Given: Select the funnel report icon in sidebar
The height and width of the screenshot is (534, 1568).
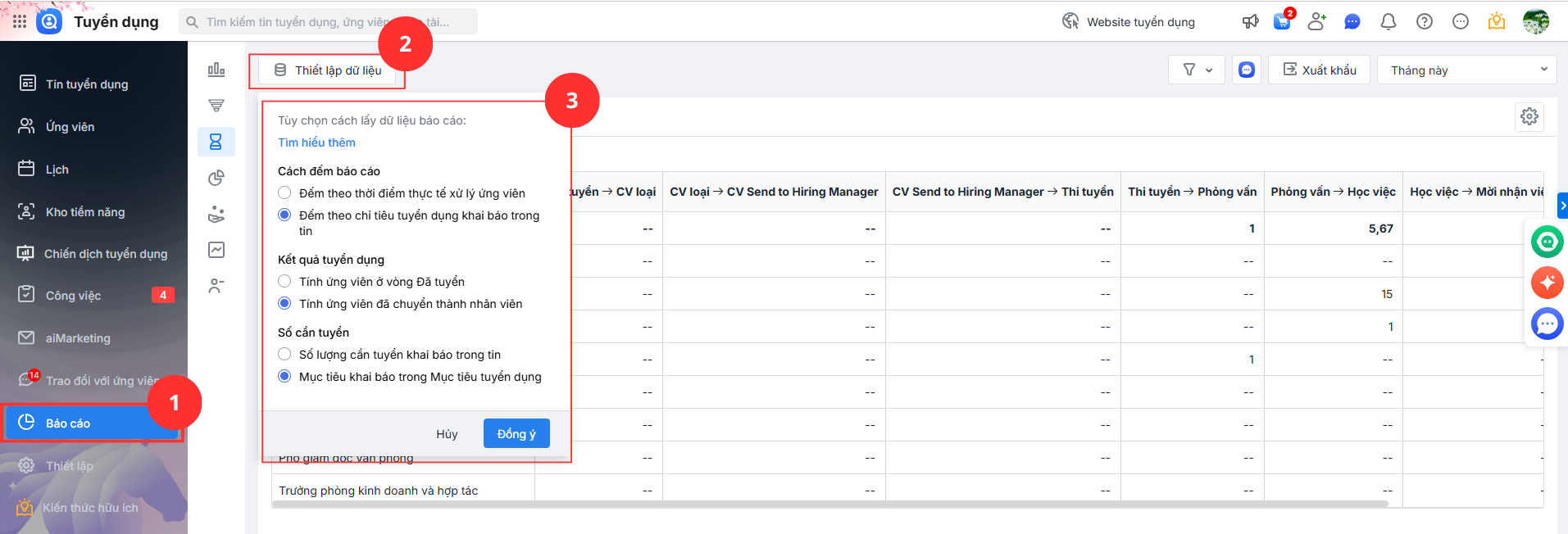Looking at the screenshot, I should 216,106.
